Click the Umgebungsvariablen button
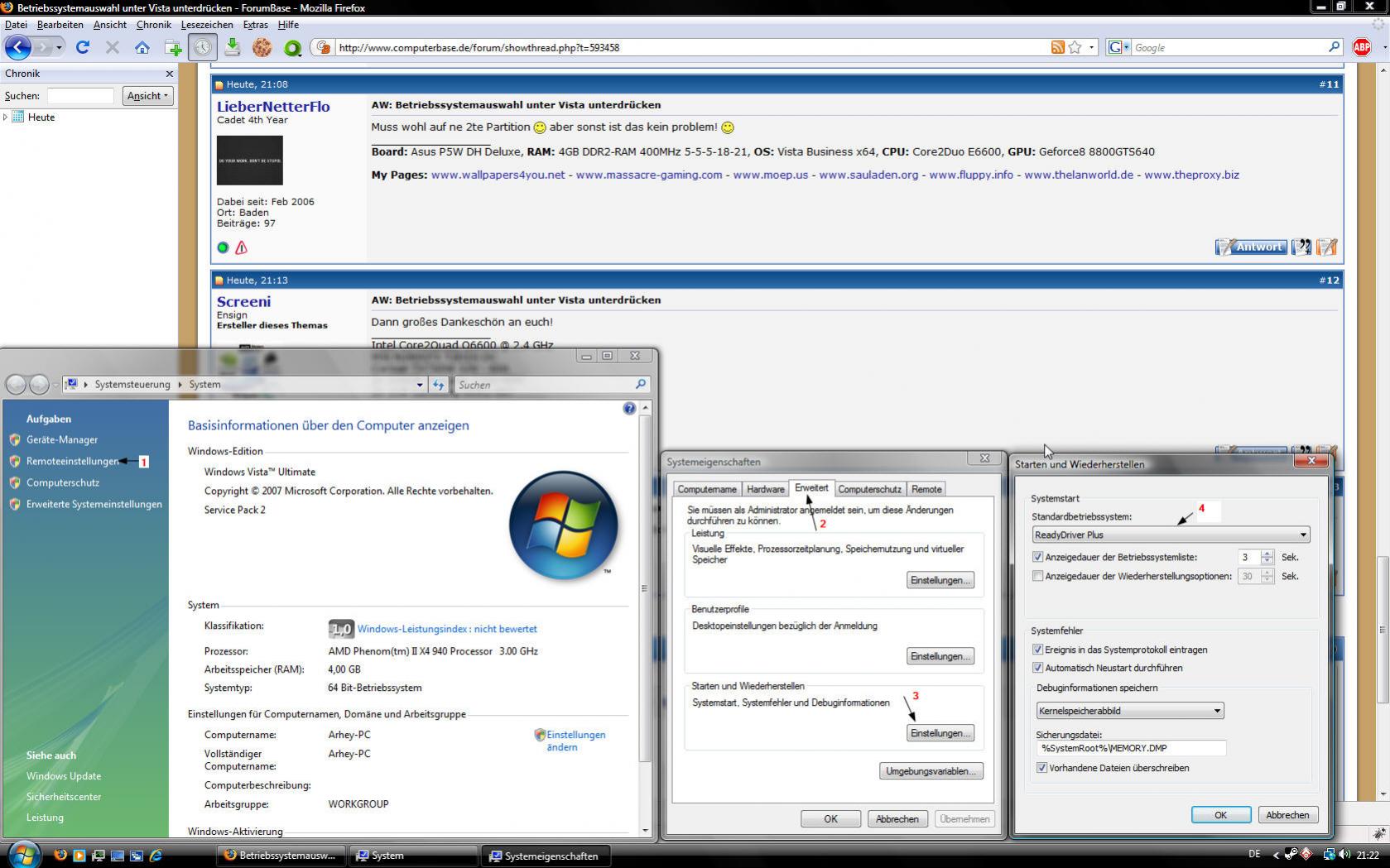 click(x=931, y=771)
